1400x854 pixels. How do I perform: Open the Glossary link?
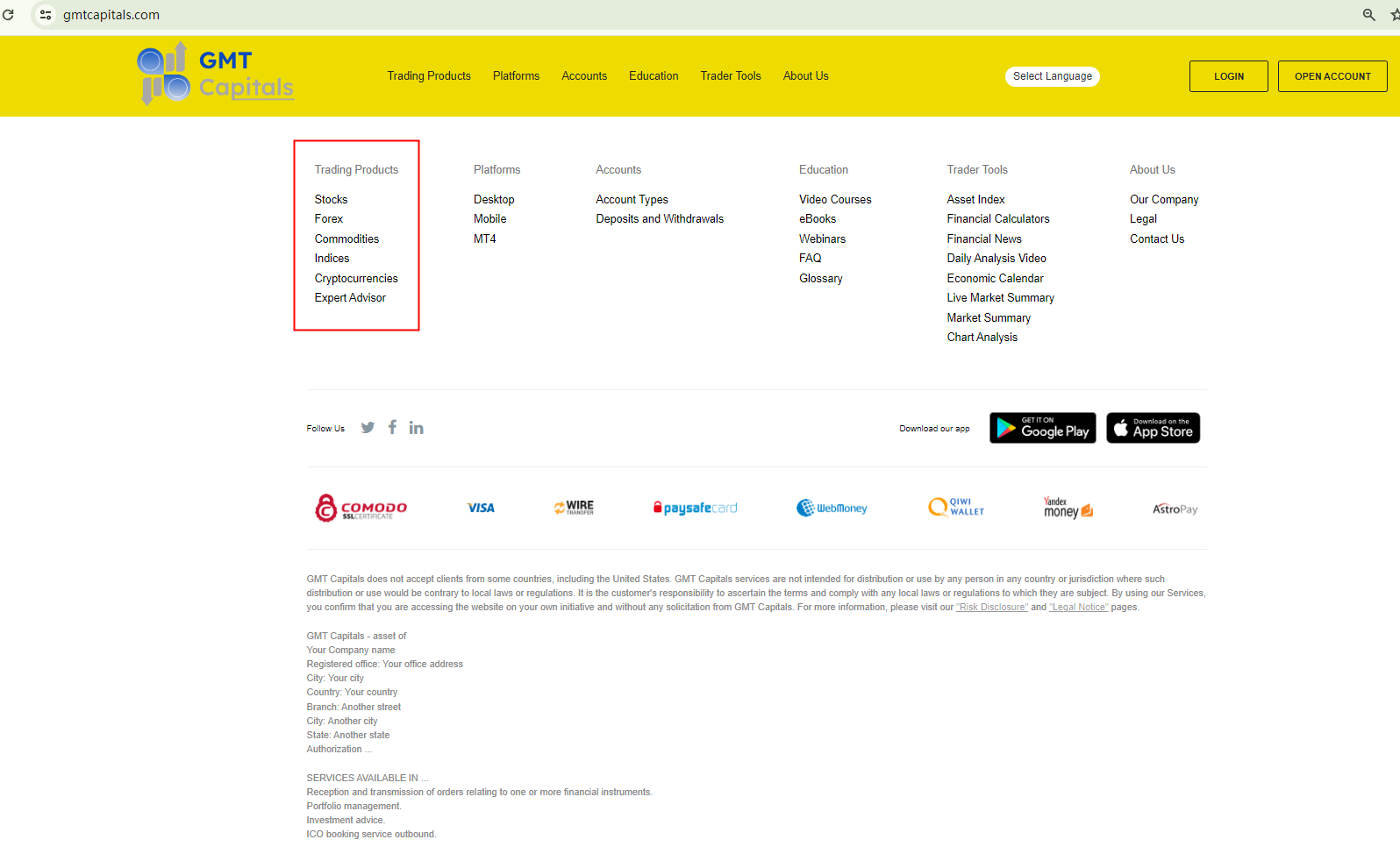pos(821,279)
